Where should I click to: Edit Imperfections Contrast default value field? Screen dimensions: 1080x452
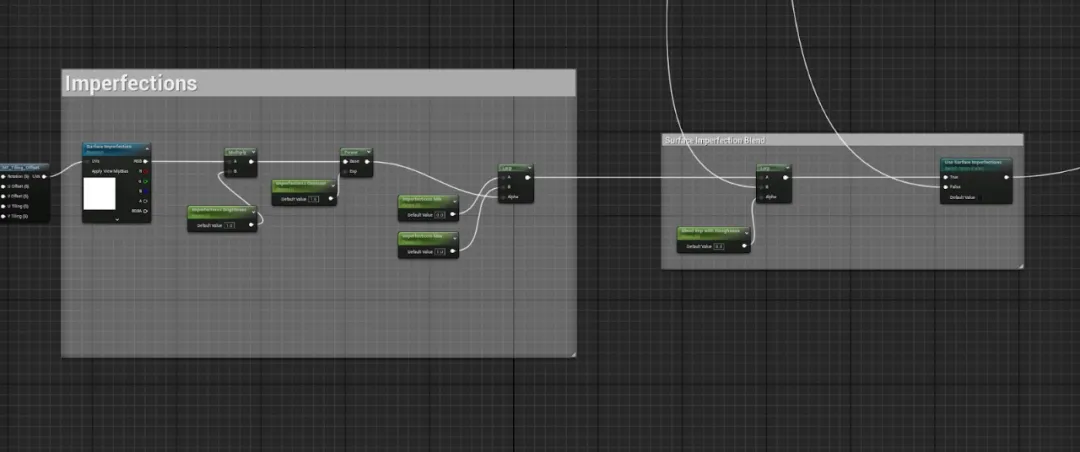point(313,199)
